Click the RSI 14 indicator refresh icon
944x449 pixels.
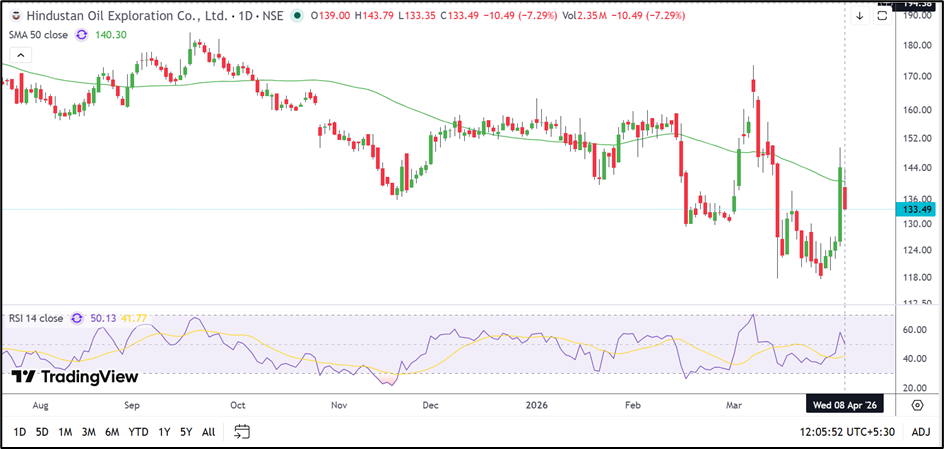(x=74, y=318)
